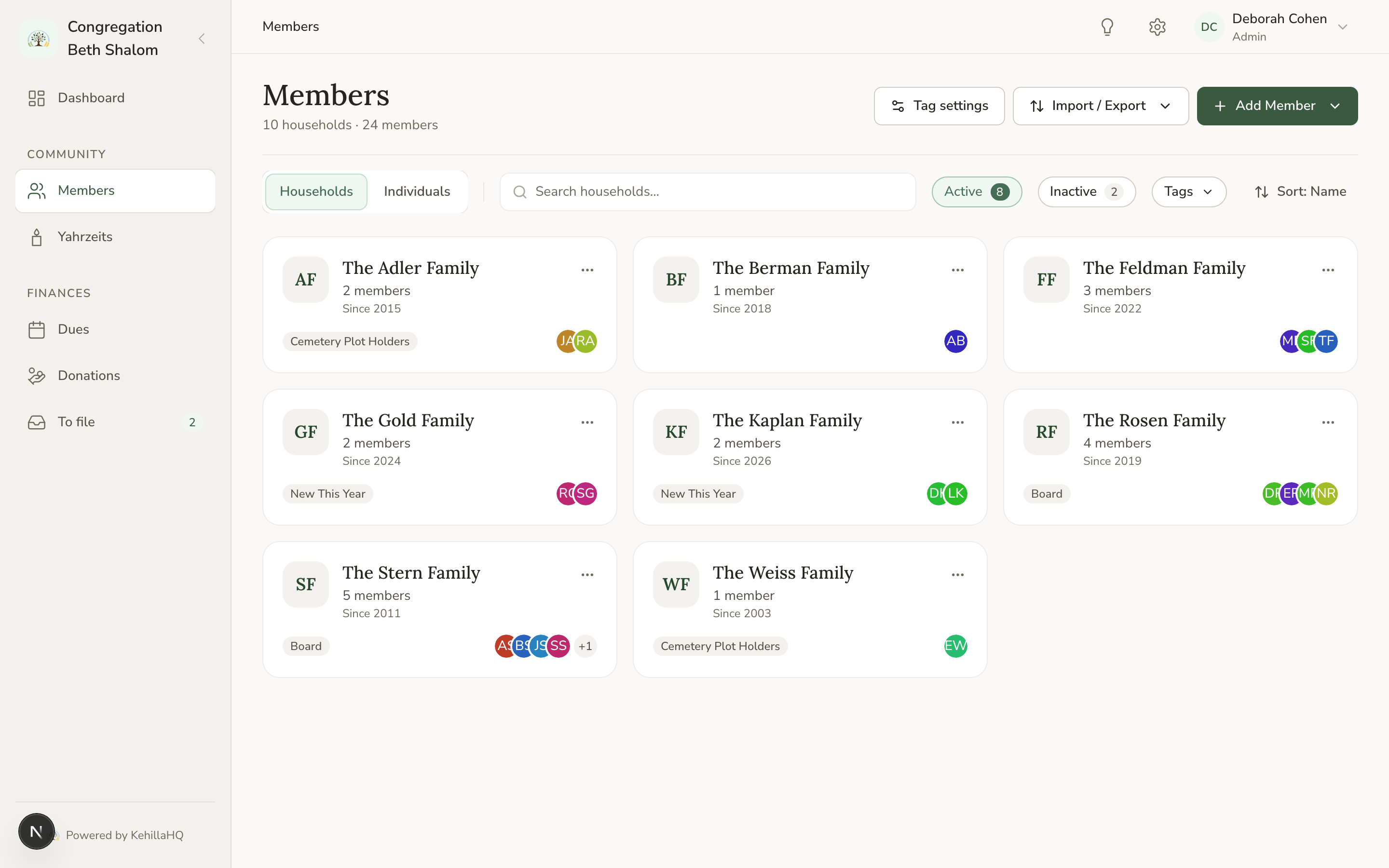Open more options for The Adler Family
The height and width of the screenshot is (868, 1389).
(587, 270)
